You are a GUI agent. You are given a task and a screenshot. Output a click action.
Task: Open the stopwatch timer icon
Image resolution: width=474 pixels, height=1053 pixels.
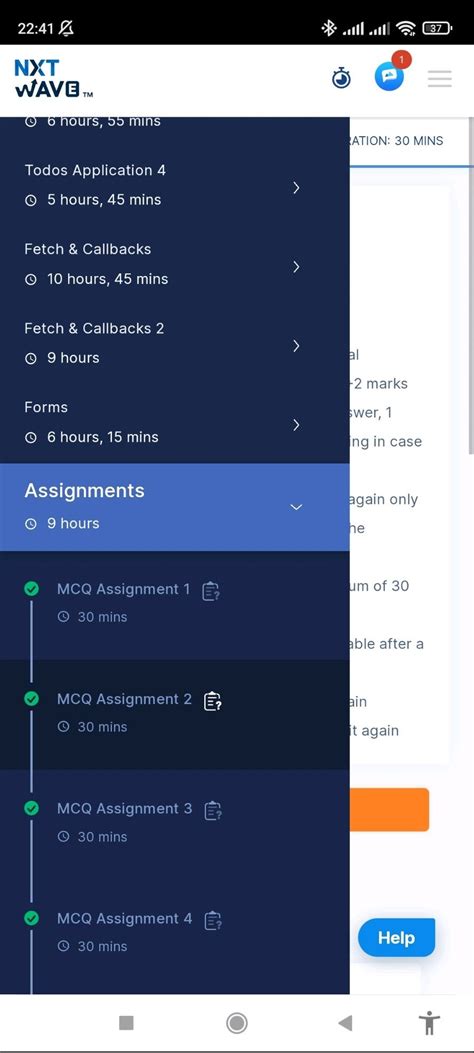click(342, 78)
